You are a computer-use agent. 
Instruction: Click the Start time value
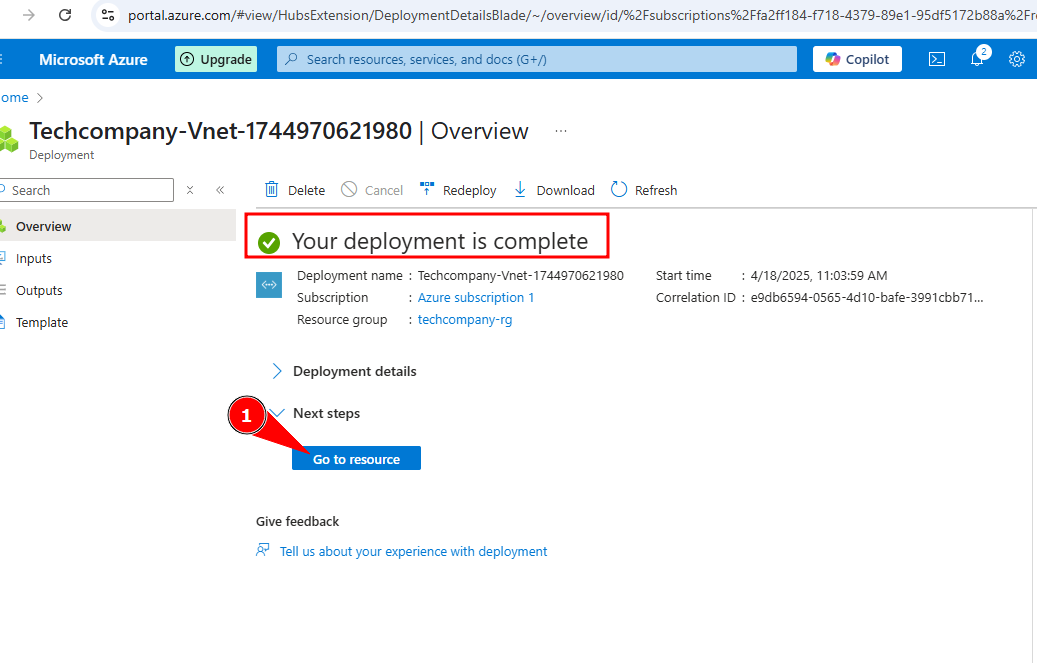[819, 276]
